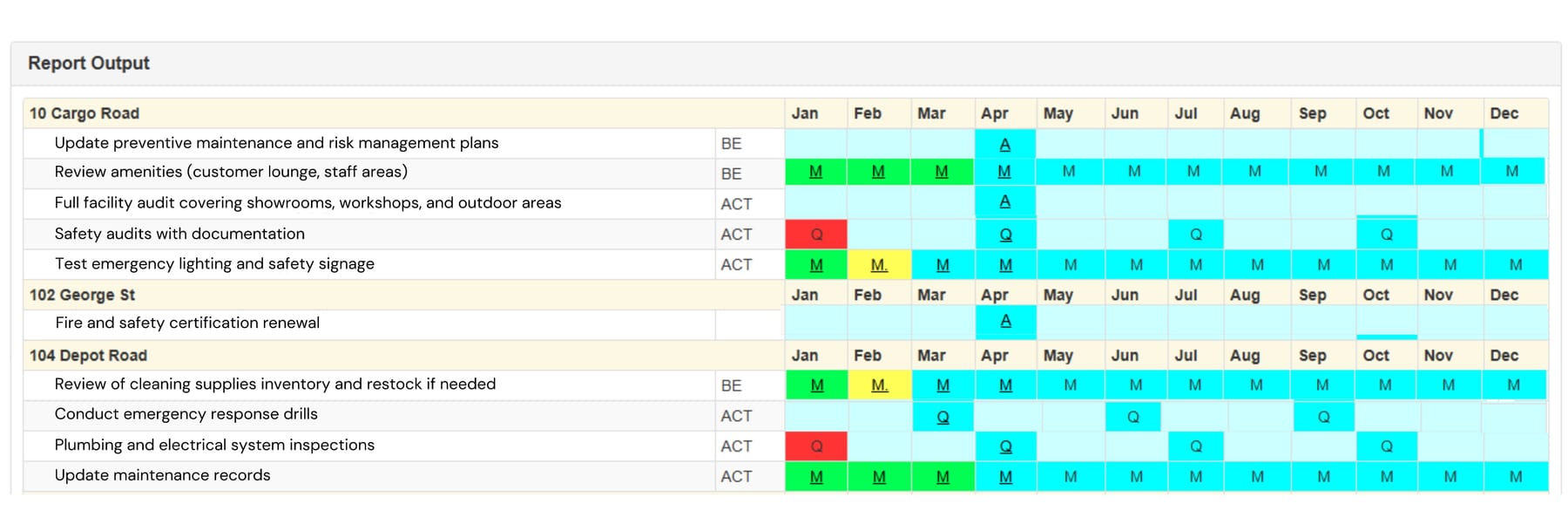The height and width of the screenshot is (531, 1568).
Task: Open January 'M' for Review amenities row
Action: click(815, 172)
